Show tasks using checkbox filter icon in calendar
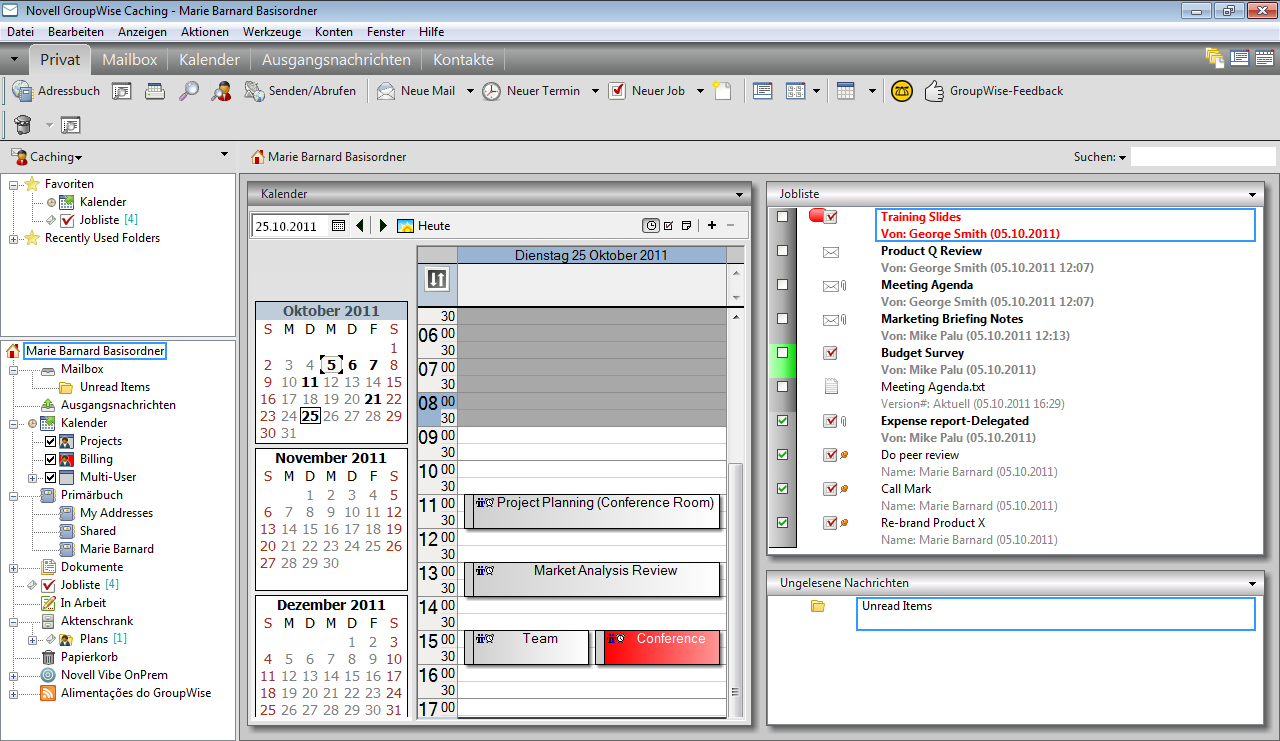1280x741 pixels. pyautogui.click(x=669, y=226)
